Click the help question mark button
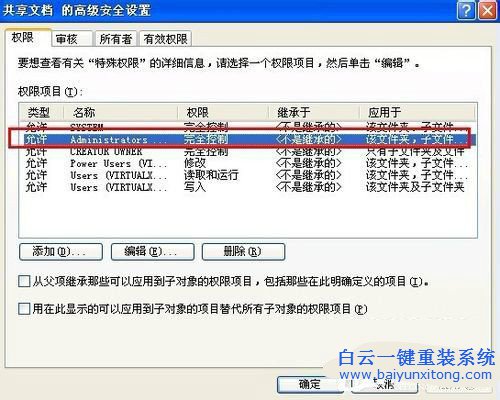Image resolution: width=500 pixels, height=400 pixels. pos(466,11)
